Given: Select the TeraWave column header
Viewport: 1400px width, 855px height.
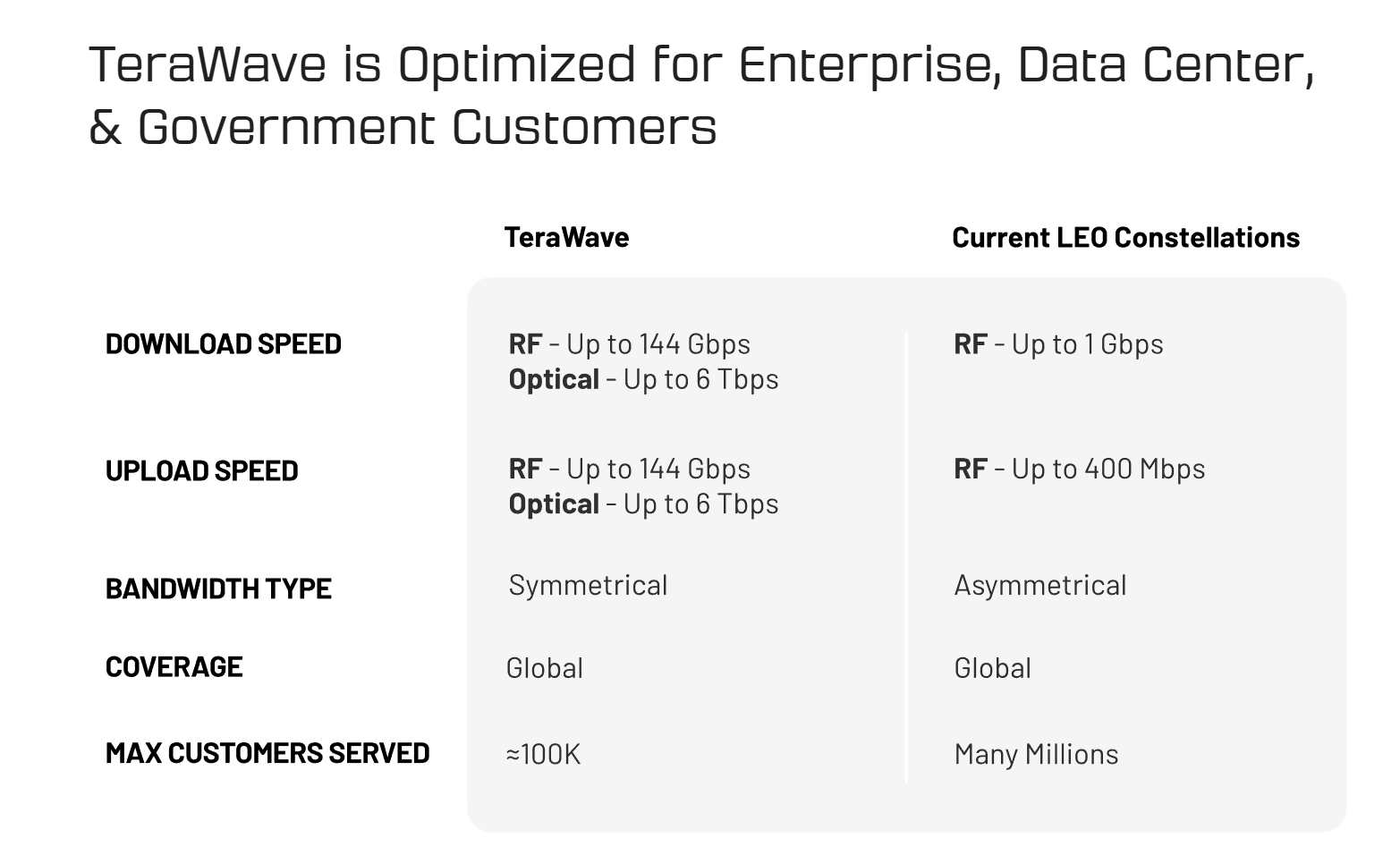Looking at the screenshot, I should (x=566, y=237).
